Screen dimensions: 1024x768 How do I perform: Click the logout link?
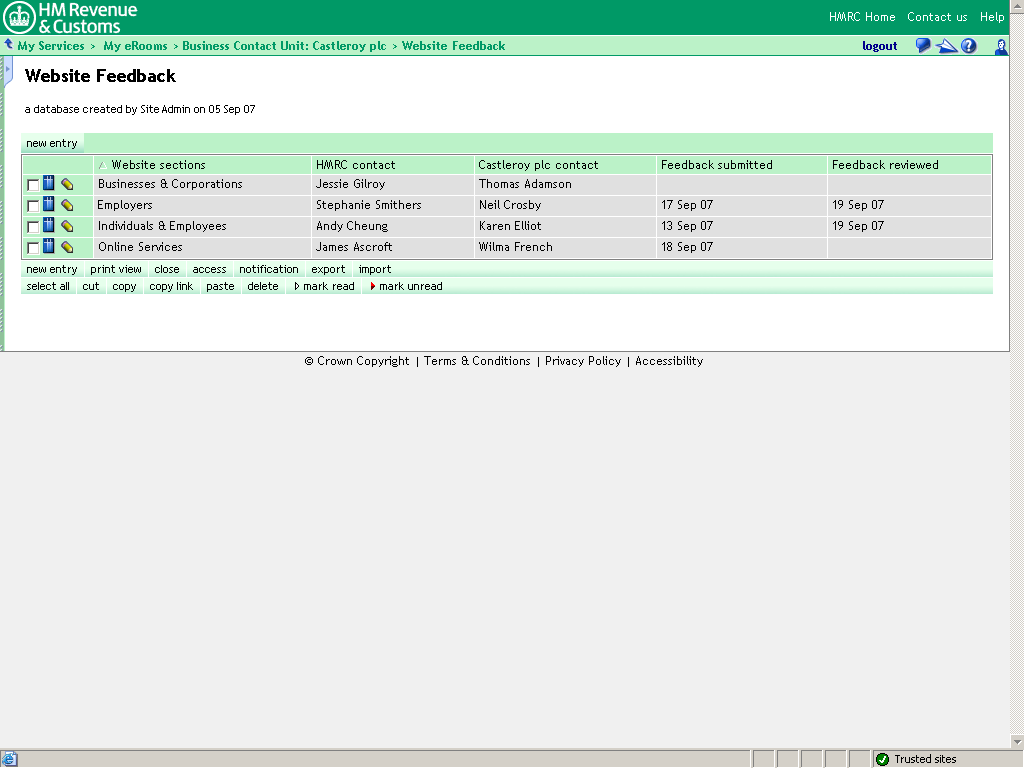tap(880, 46)
